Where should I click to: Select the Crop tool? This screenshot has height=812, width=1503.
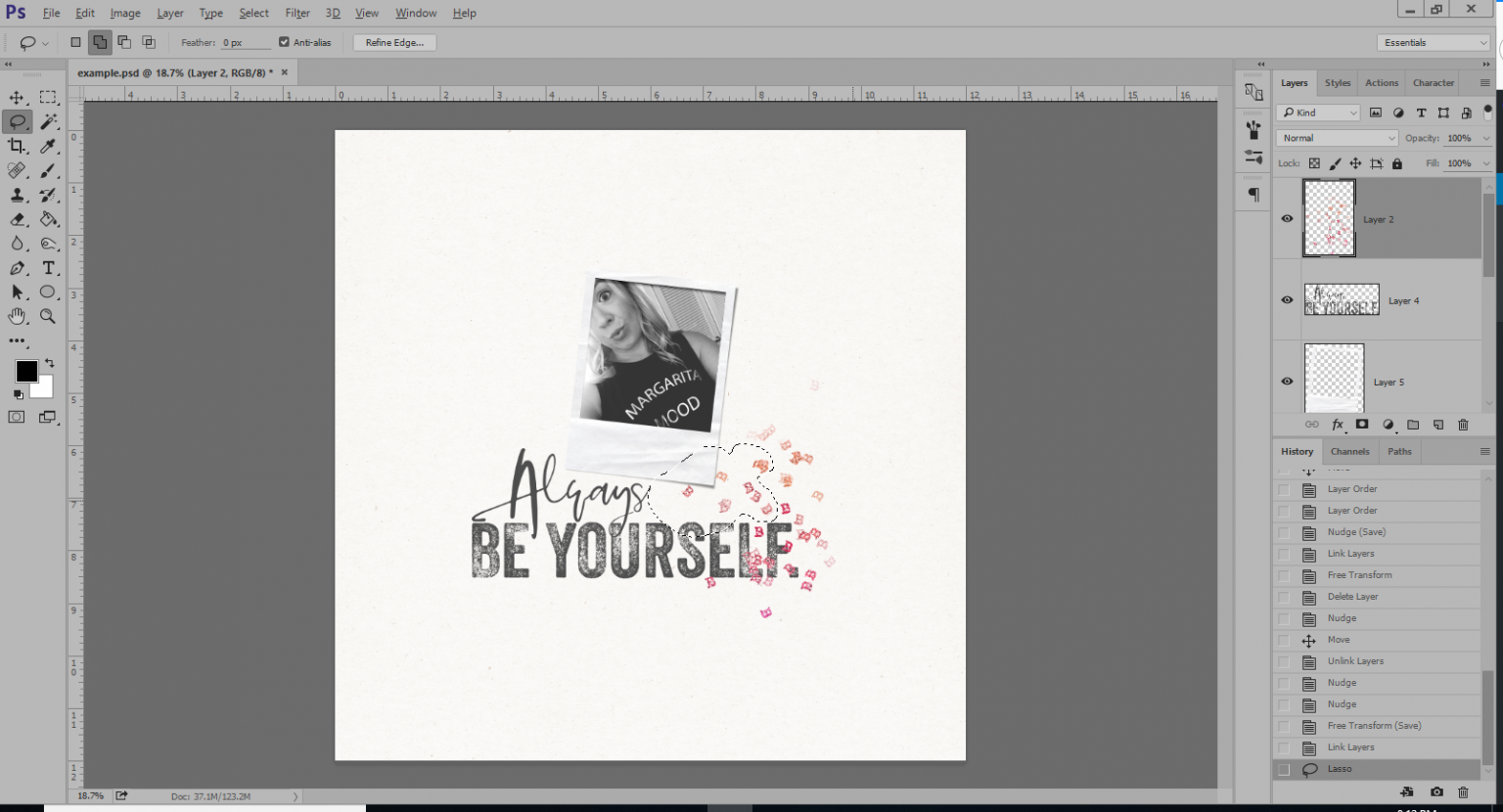(17, 146)
